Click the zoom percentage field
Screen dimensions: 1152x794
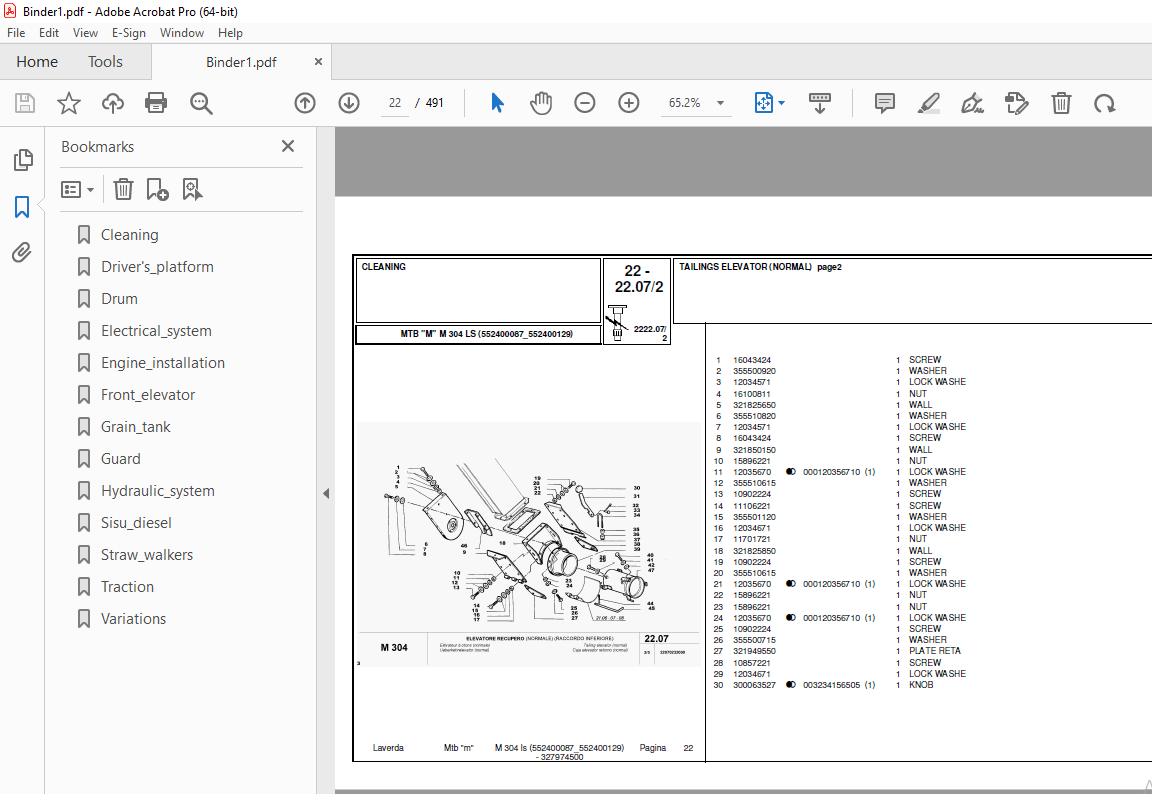point(685,103)
